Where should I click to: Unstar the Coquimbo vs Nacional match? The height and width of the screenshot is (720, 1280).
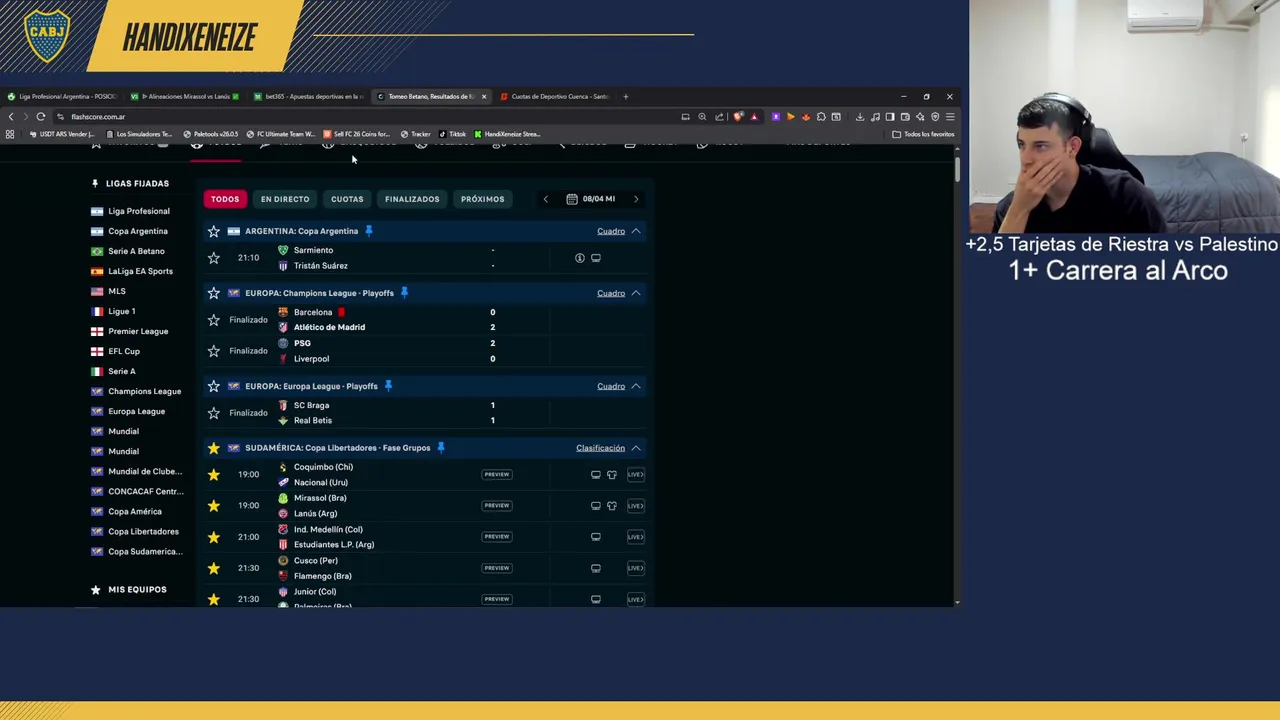[213, 475]
